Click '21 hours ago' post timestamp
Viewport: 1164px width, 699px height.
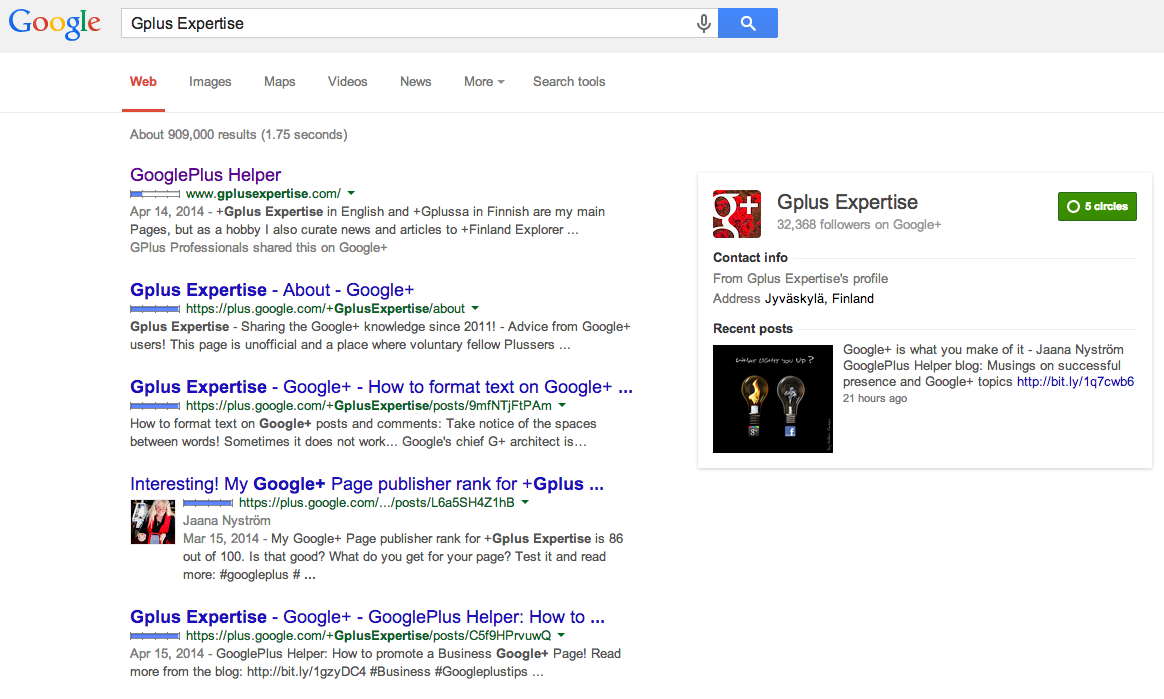click(874, 398)
